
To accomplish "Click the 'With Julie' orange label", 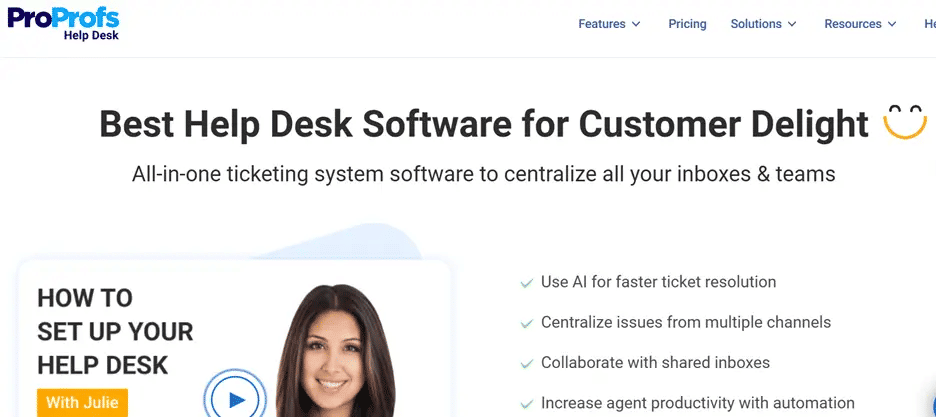I will click(82, 402).
